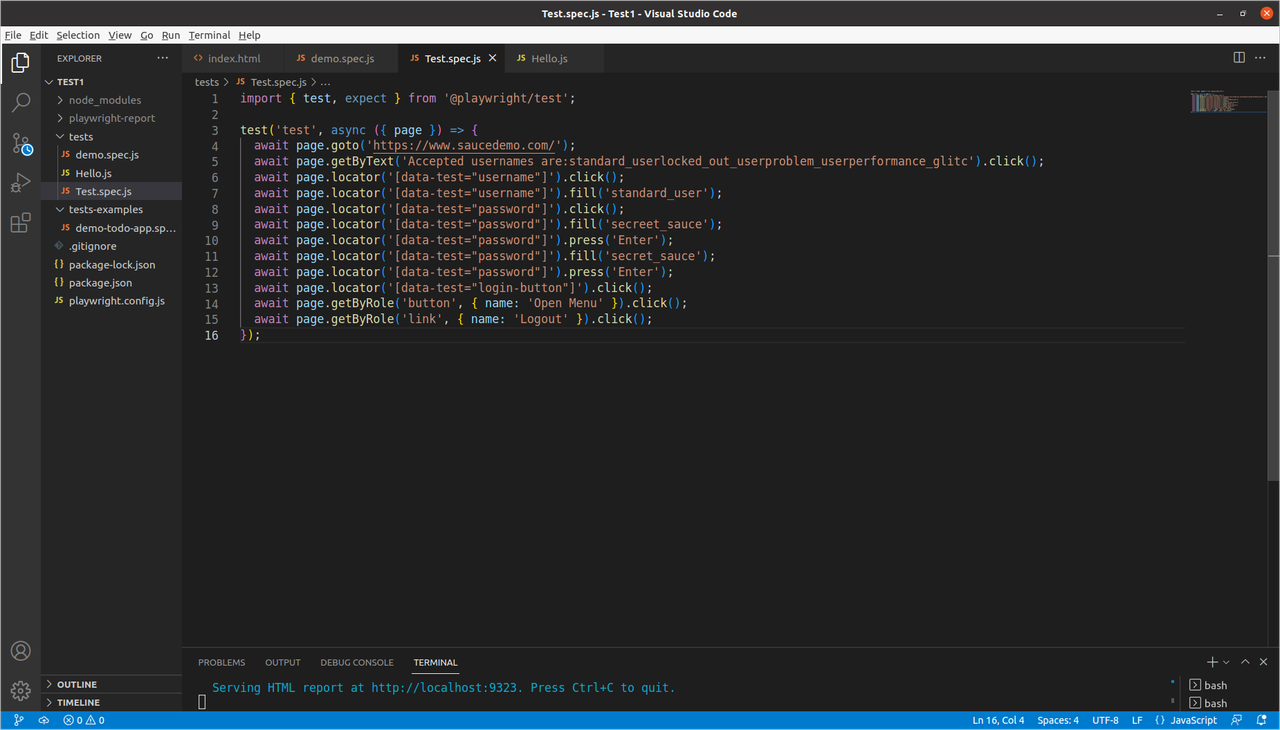Screen dimensions: 1280x730
Task: Open the Go menu
Action: click(x=147, y=35)
